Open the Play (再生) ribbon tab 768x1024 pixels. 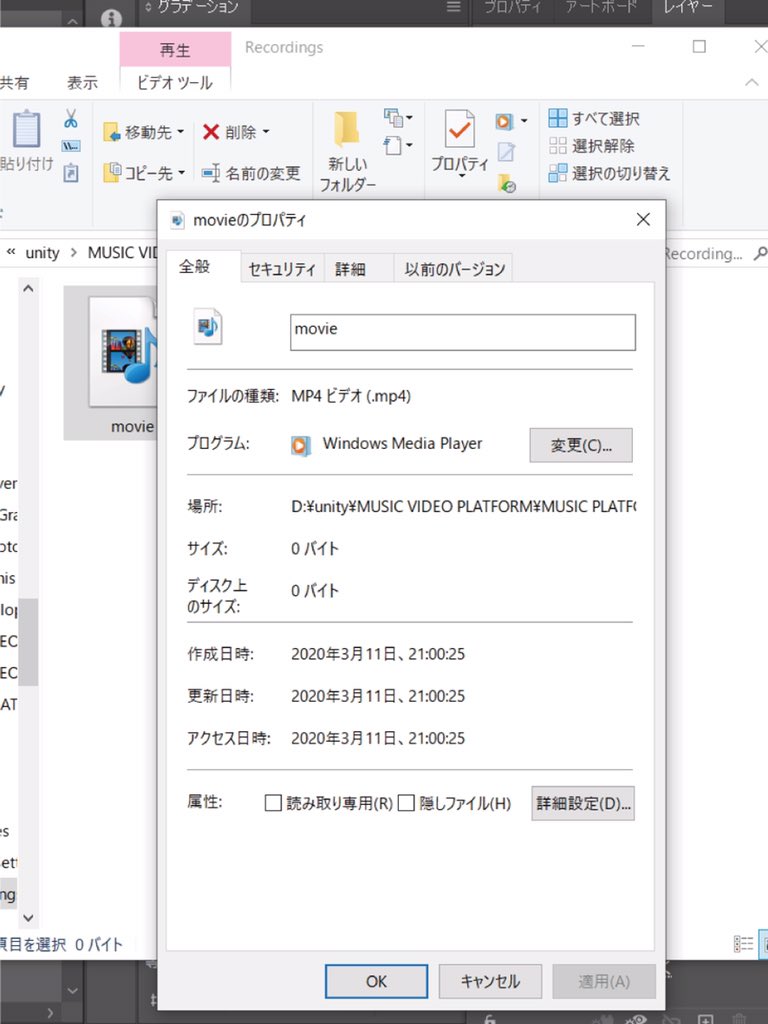coord(175,50)
